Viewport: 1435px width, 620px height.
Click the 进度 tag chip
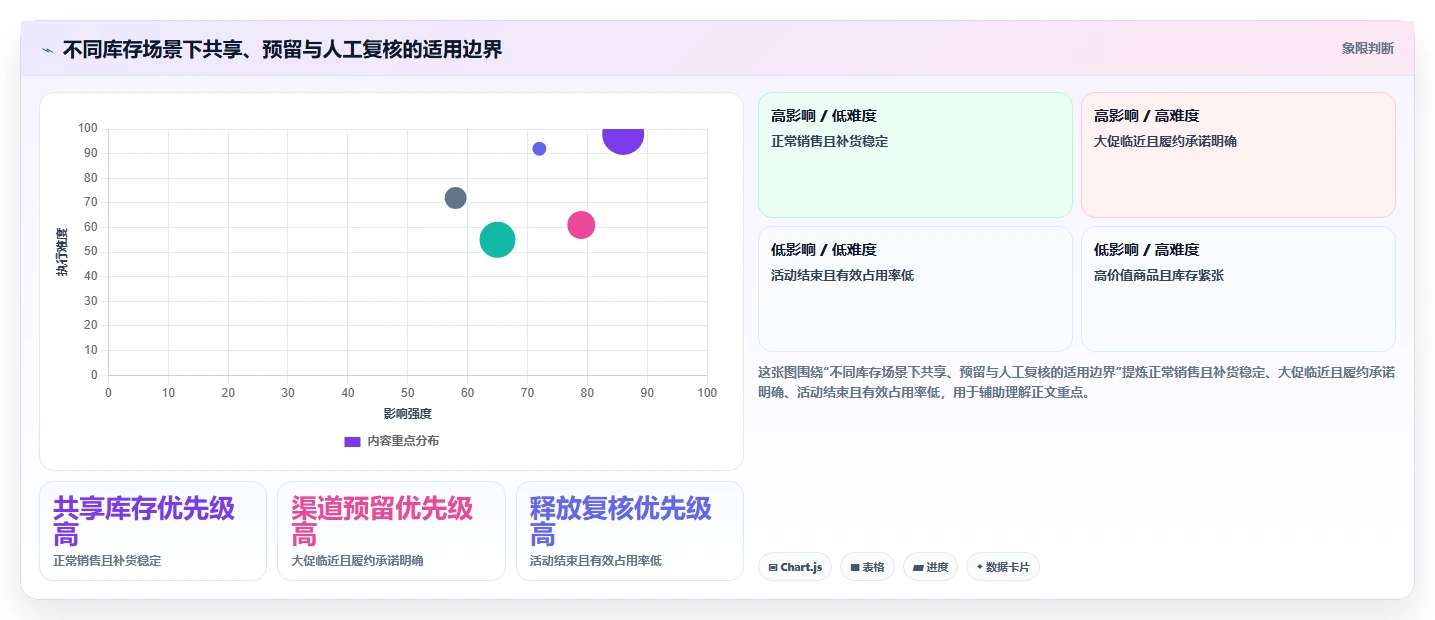click(x=930, y=567)
